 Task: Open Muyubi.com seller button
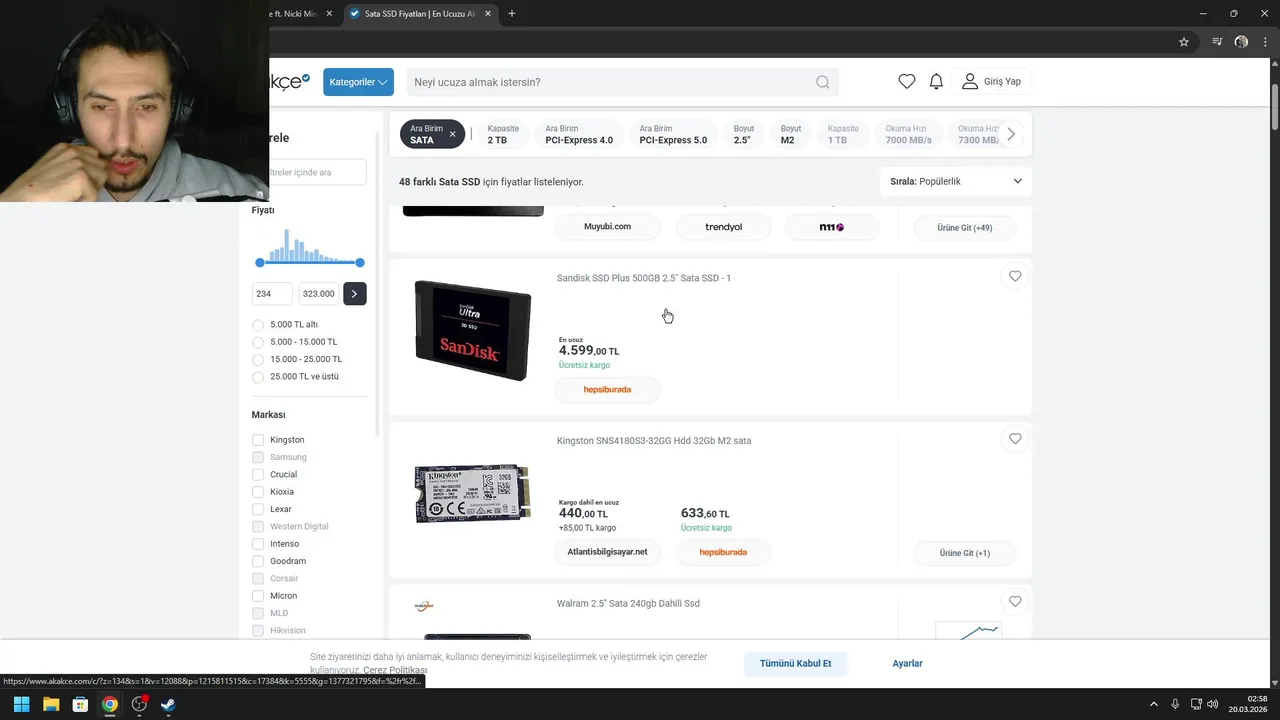coord(607,227)
